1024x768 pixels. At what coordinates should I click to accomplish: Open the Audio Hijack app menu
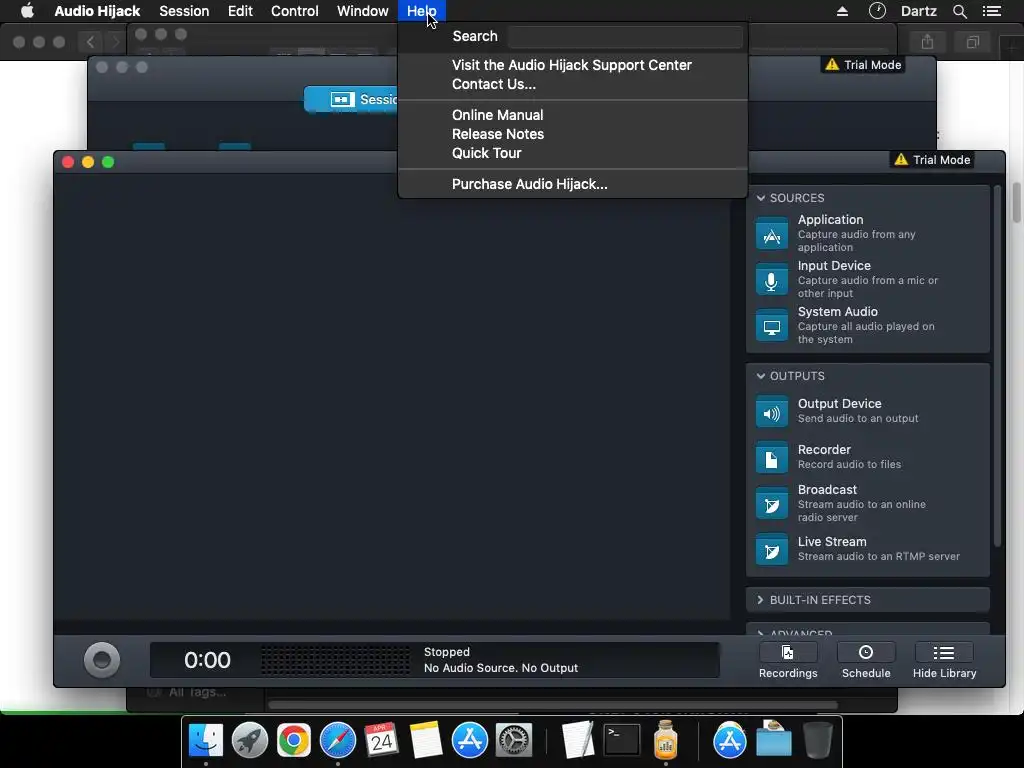pyautogui.click(x=97, y=11)
